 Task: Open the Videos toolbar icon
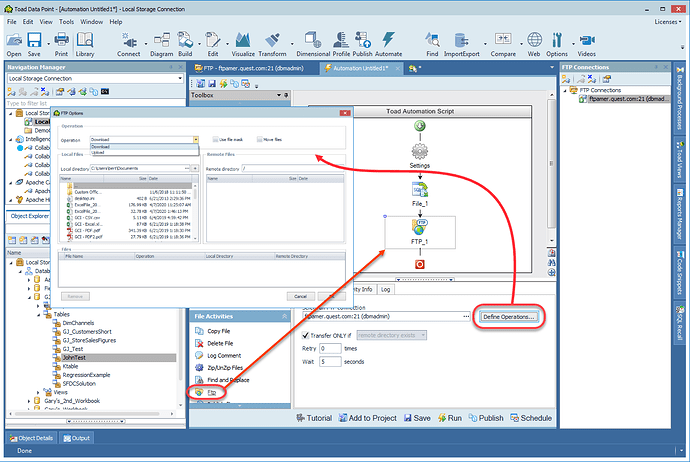(x=587, y=44)
